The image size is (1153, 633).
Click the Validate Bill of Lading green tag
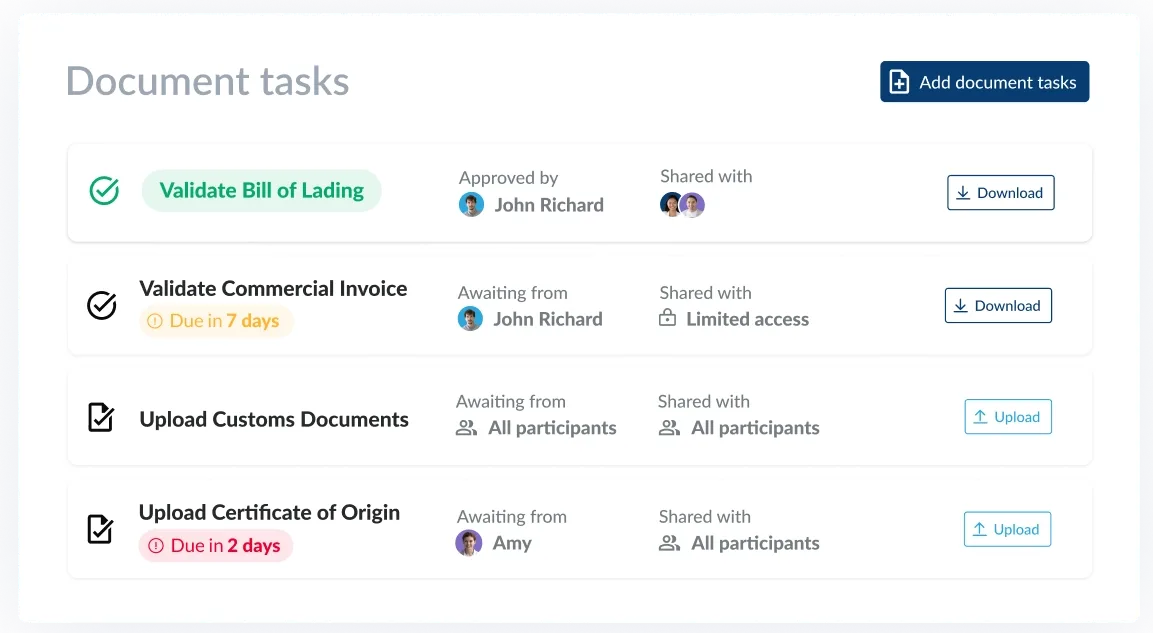(262, 190)
